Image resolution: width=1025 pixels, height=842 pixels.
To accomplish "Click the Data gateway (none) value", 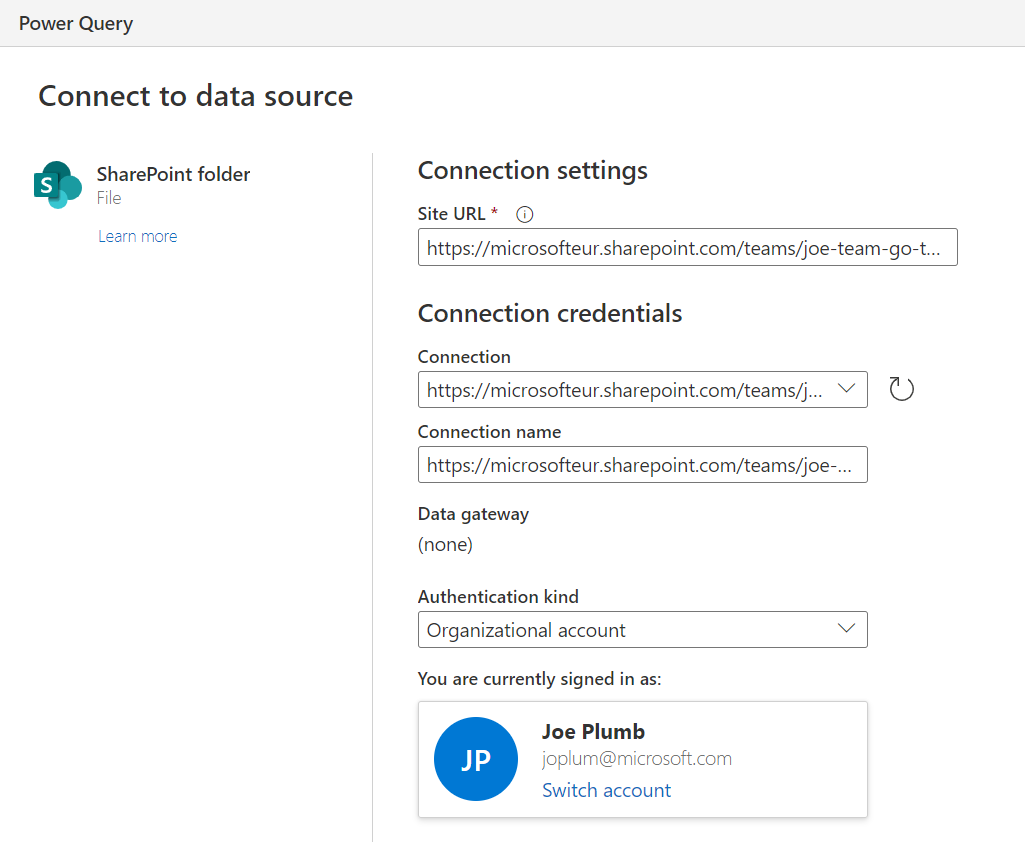I will (445, 545).
